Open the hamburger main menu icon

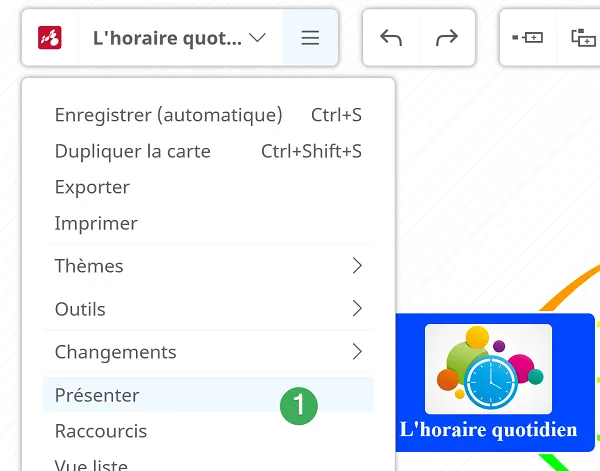tap(310, 37)
